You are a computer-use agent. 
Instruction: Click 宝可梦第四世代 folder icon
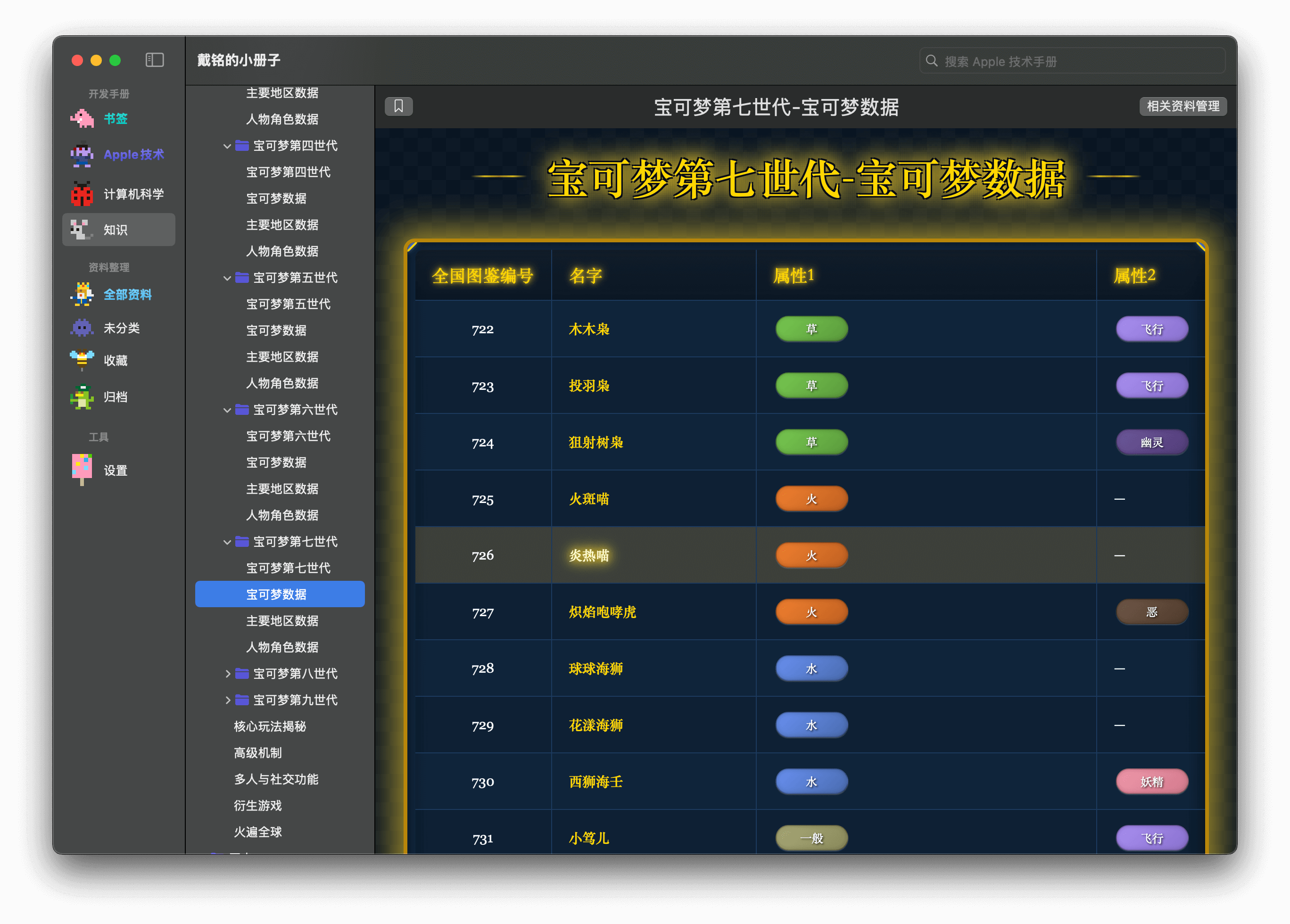tap(242, 146)
